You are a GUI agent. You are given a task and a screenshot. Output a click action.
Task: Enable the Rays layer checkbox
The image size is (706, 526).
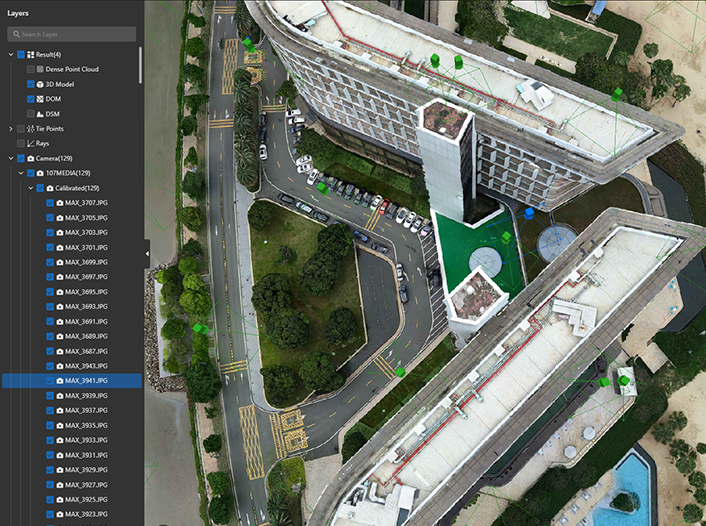[x=20, y=144]
